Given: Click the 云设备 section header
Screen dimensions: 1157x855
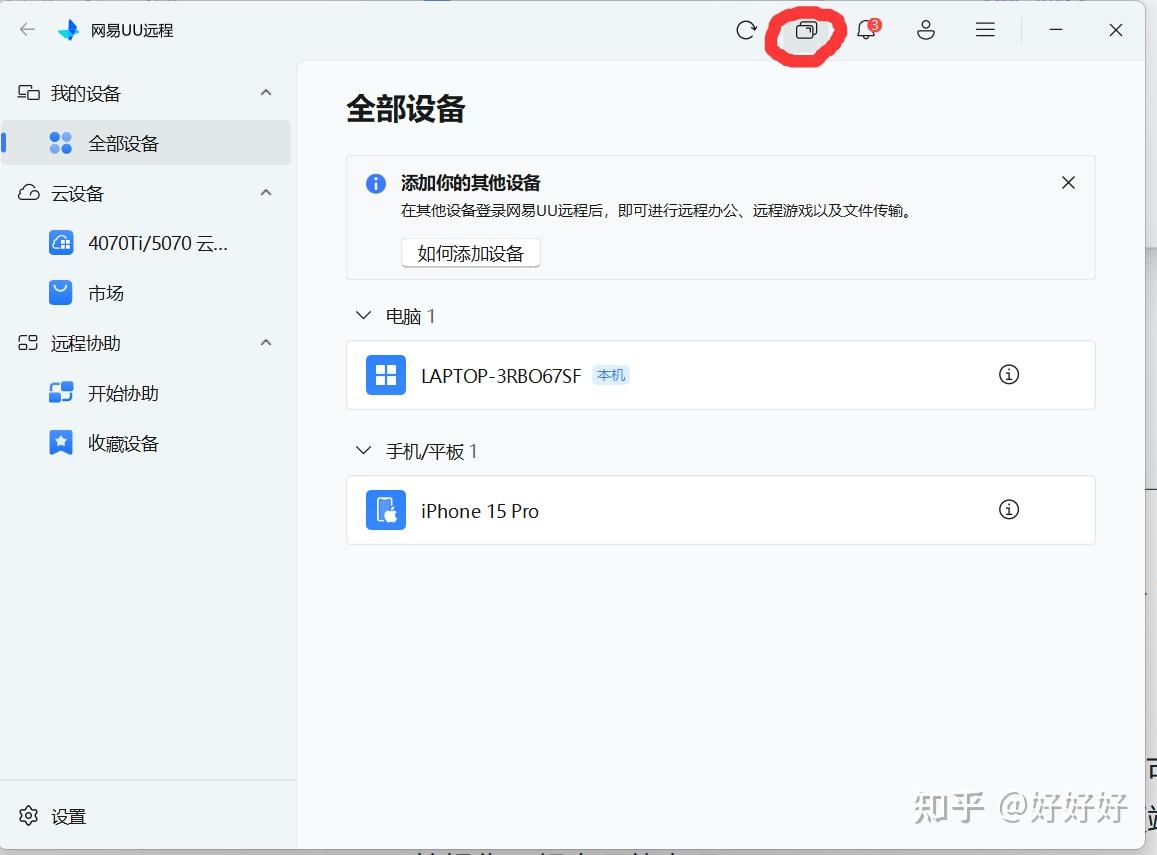Looking at the screenshot, I should [146, 193].
